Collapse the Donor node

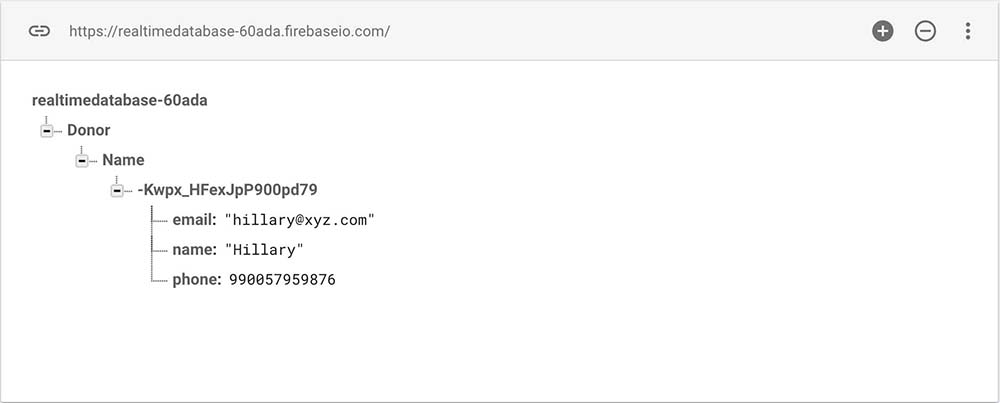pos(46,131)
